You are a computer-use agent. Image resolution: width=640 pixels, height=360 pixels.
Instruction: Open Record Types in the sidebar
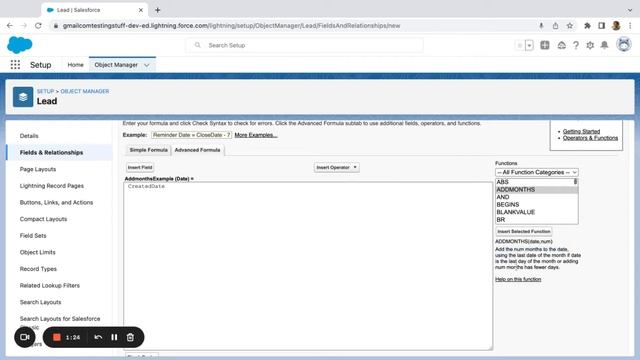pos(38,269)
